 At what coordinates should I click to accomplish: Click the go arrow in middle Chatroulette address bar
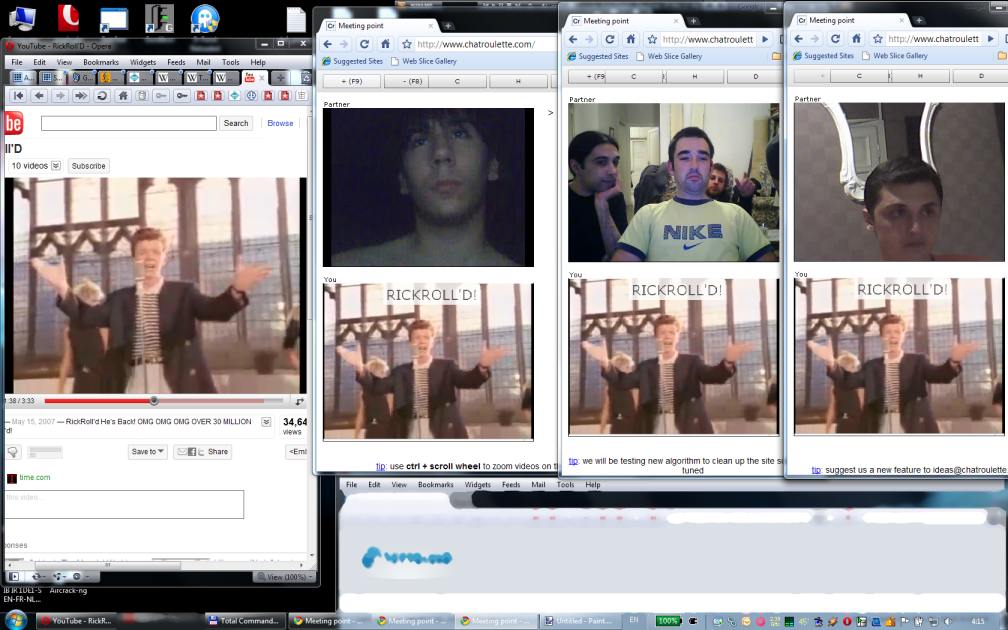pyautogui.click(x=765, y=39)
